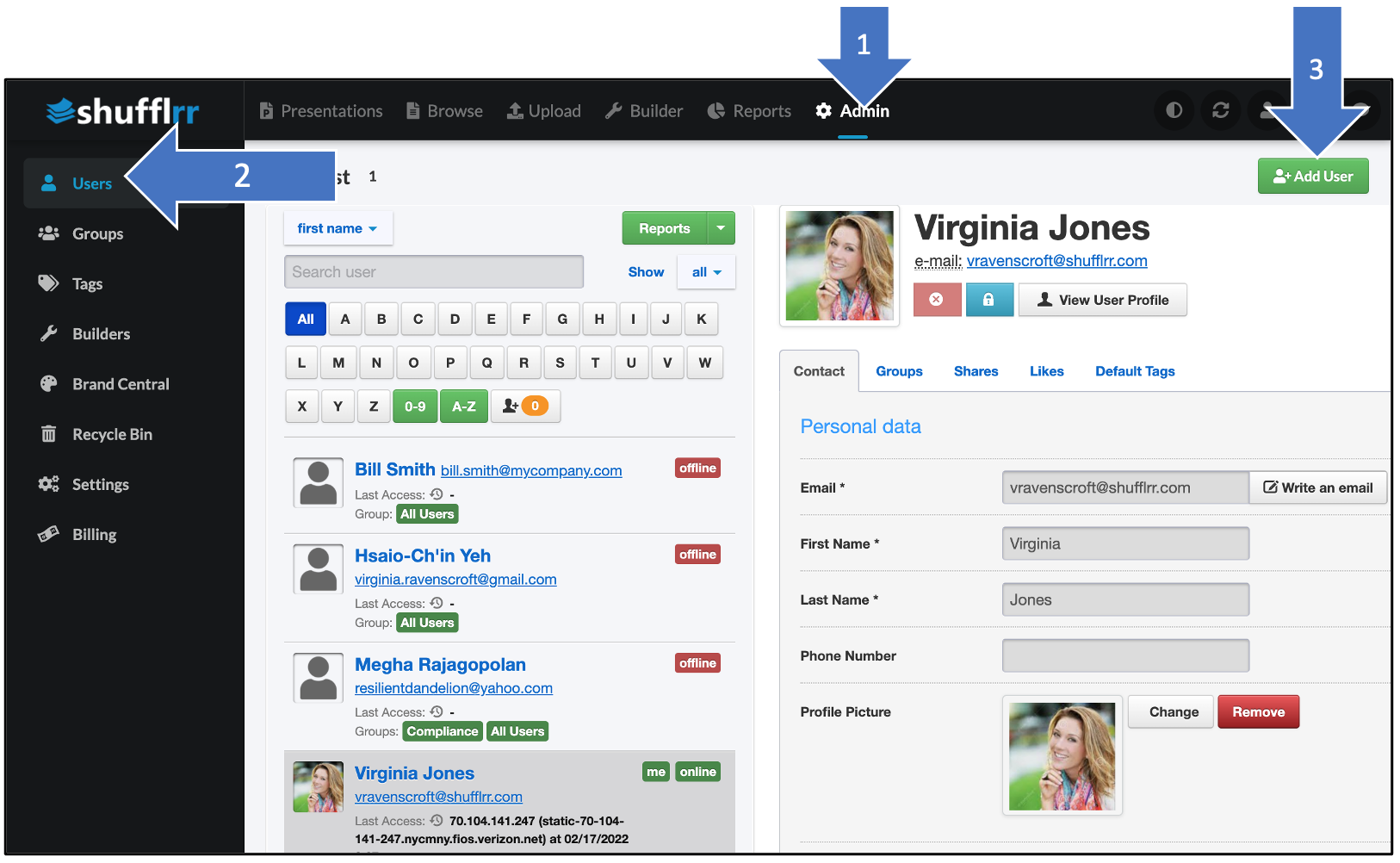This screenshot has height=863, width=1400.
Task: Open the Admin section
Action: (852, 111)
